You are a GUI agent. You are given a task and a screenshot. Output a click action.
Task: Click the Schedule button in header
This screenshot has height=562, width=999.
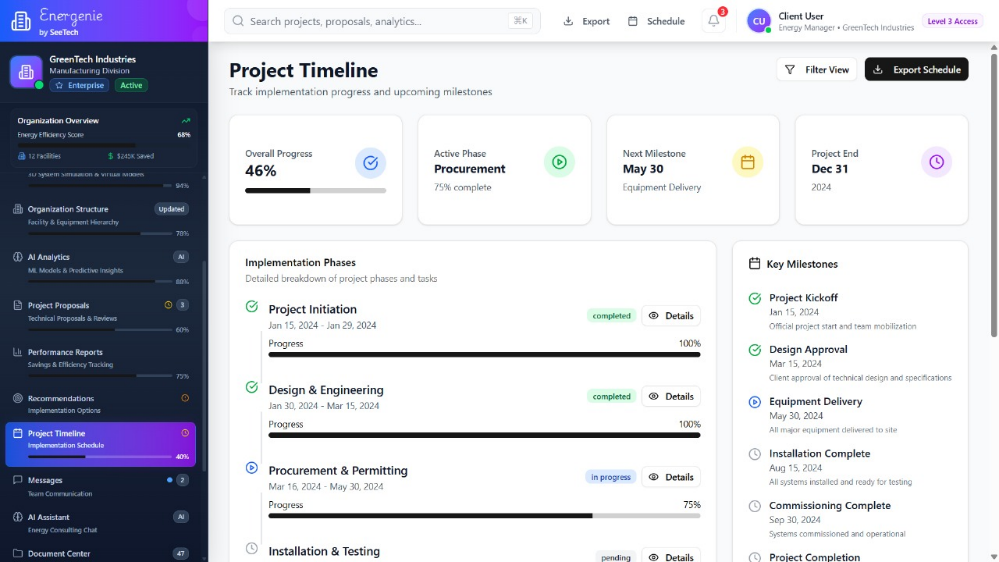point(656,21)
